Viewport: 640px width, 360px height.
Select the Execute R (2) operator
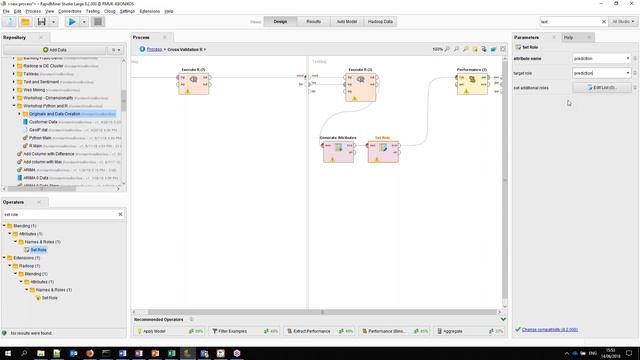193,84
